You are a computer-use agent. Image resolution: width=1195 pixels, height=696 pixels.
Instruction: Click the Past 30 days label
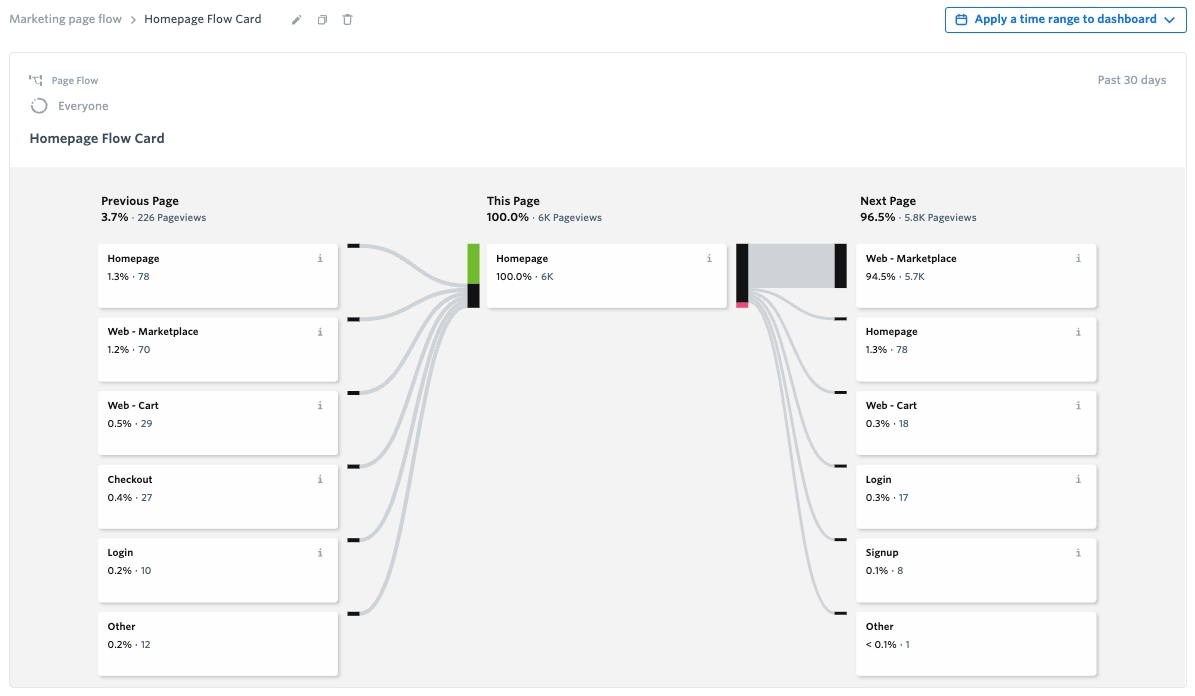tap(1131, 80)
